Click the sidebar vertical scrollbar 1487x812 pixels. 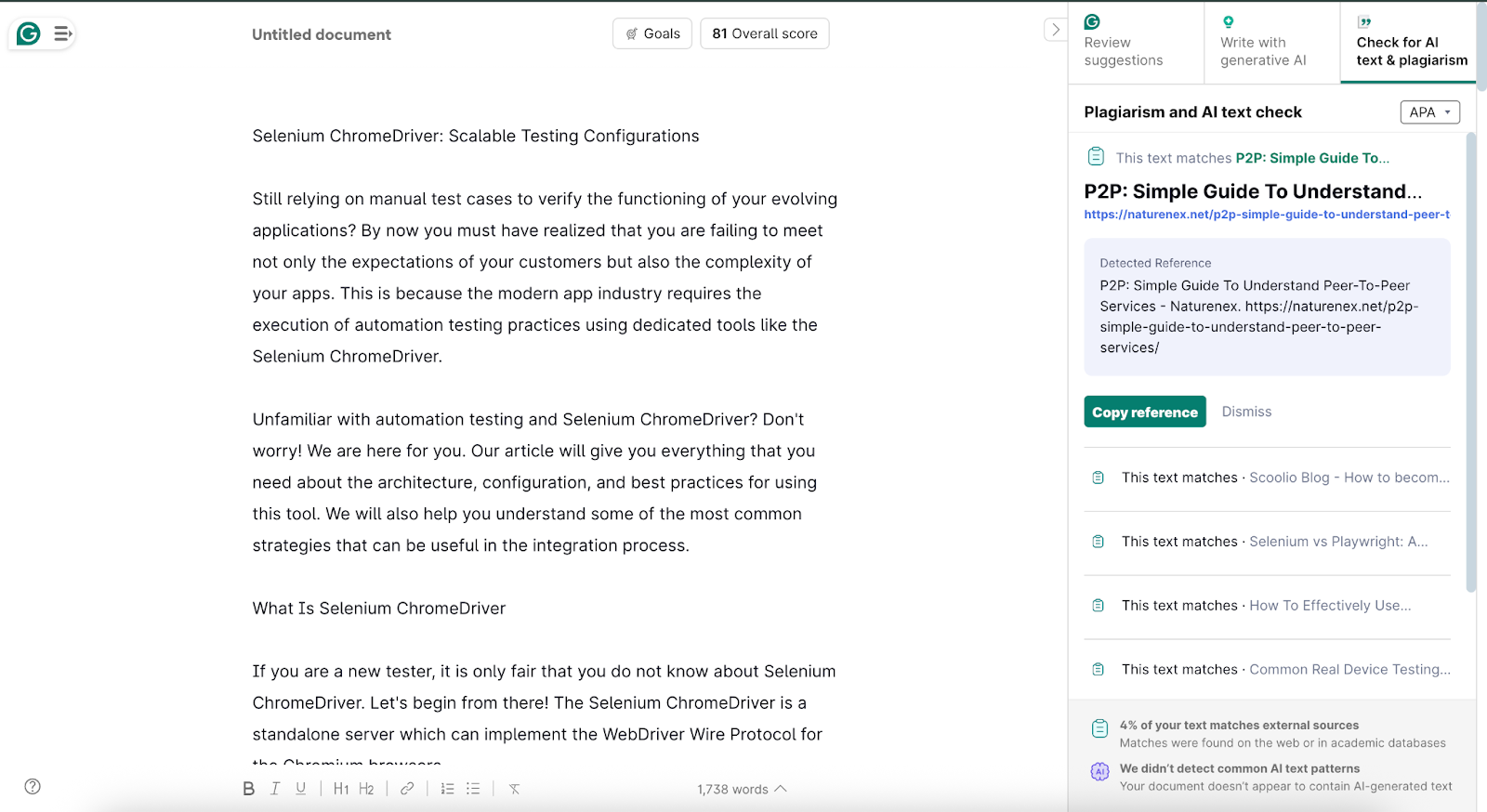[1470, 362]
